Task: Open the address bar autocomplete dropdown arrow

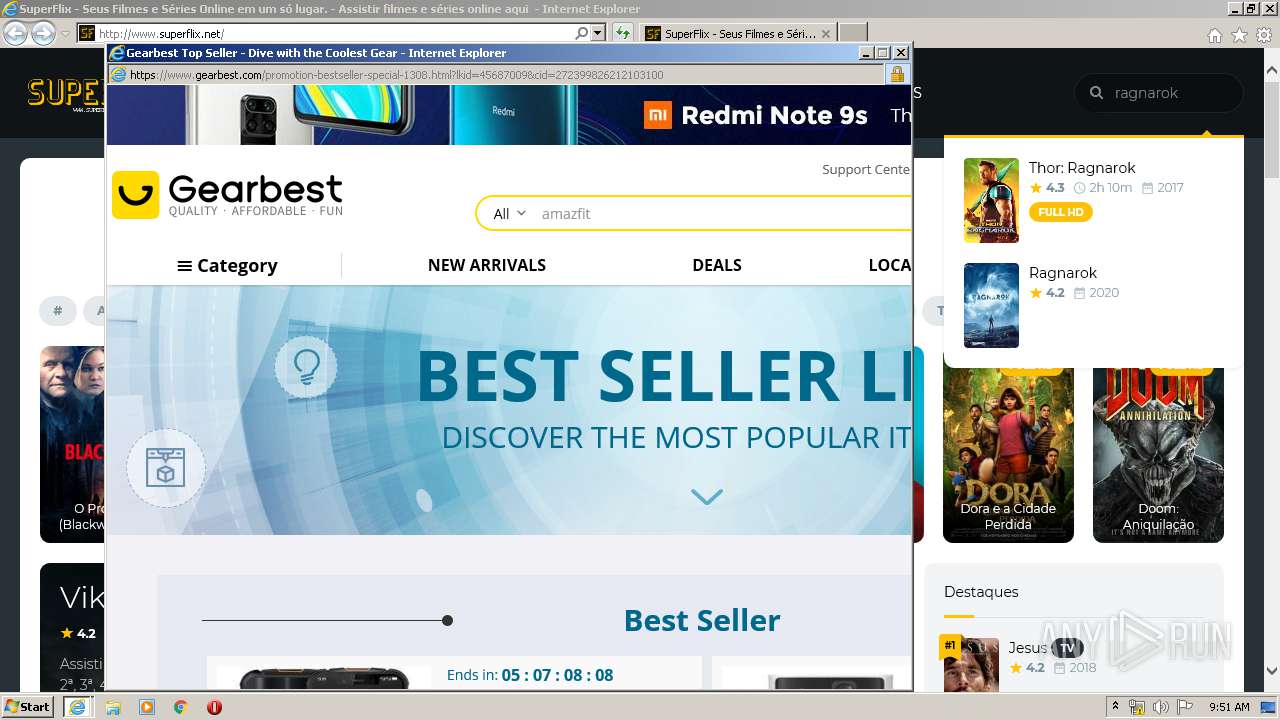Action: click(598, 33)
